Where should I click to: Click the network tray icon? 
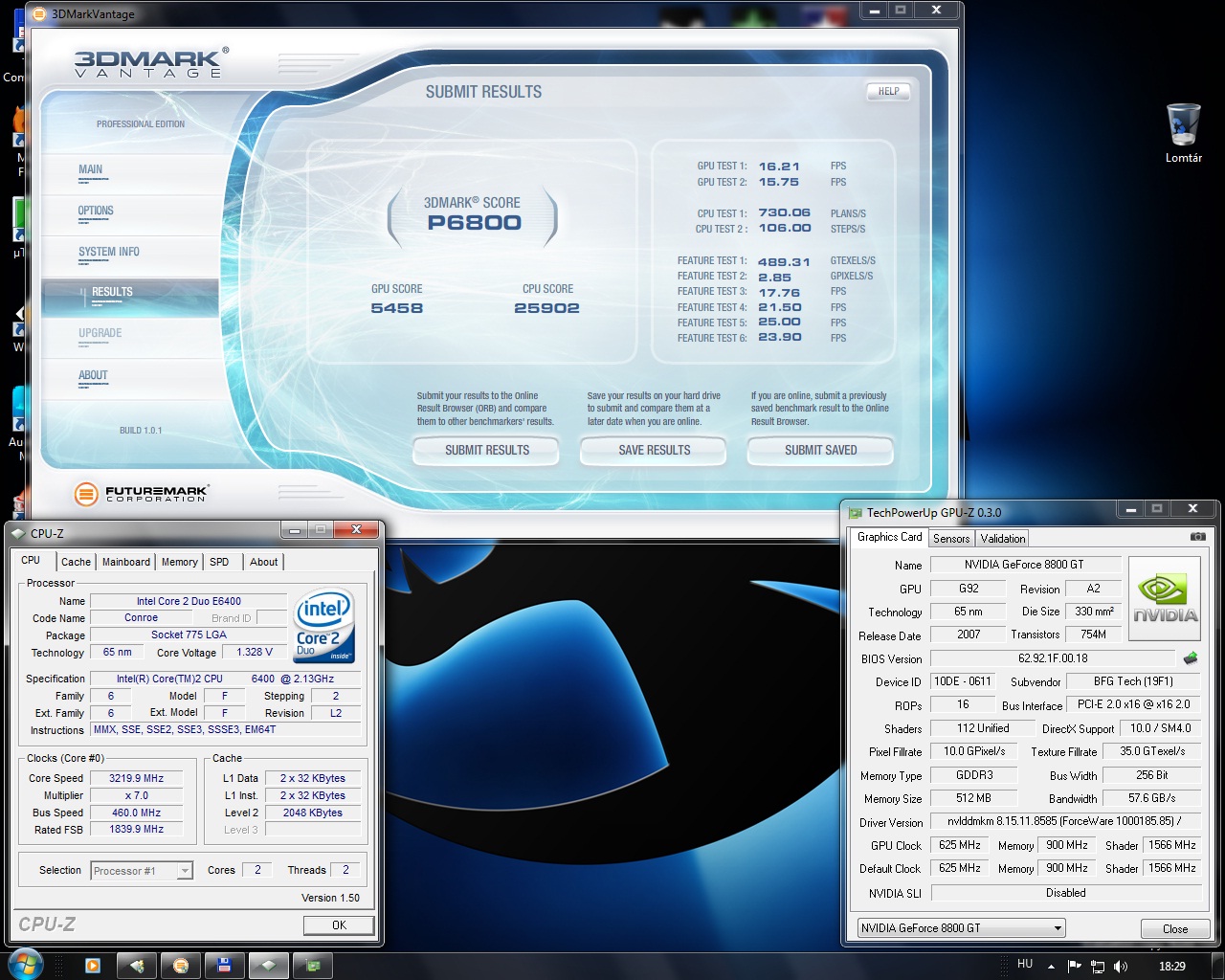click(x=1098, y=967)
